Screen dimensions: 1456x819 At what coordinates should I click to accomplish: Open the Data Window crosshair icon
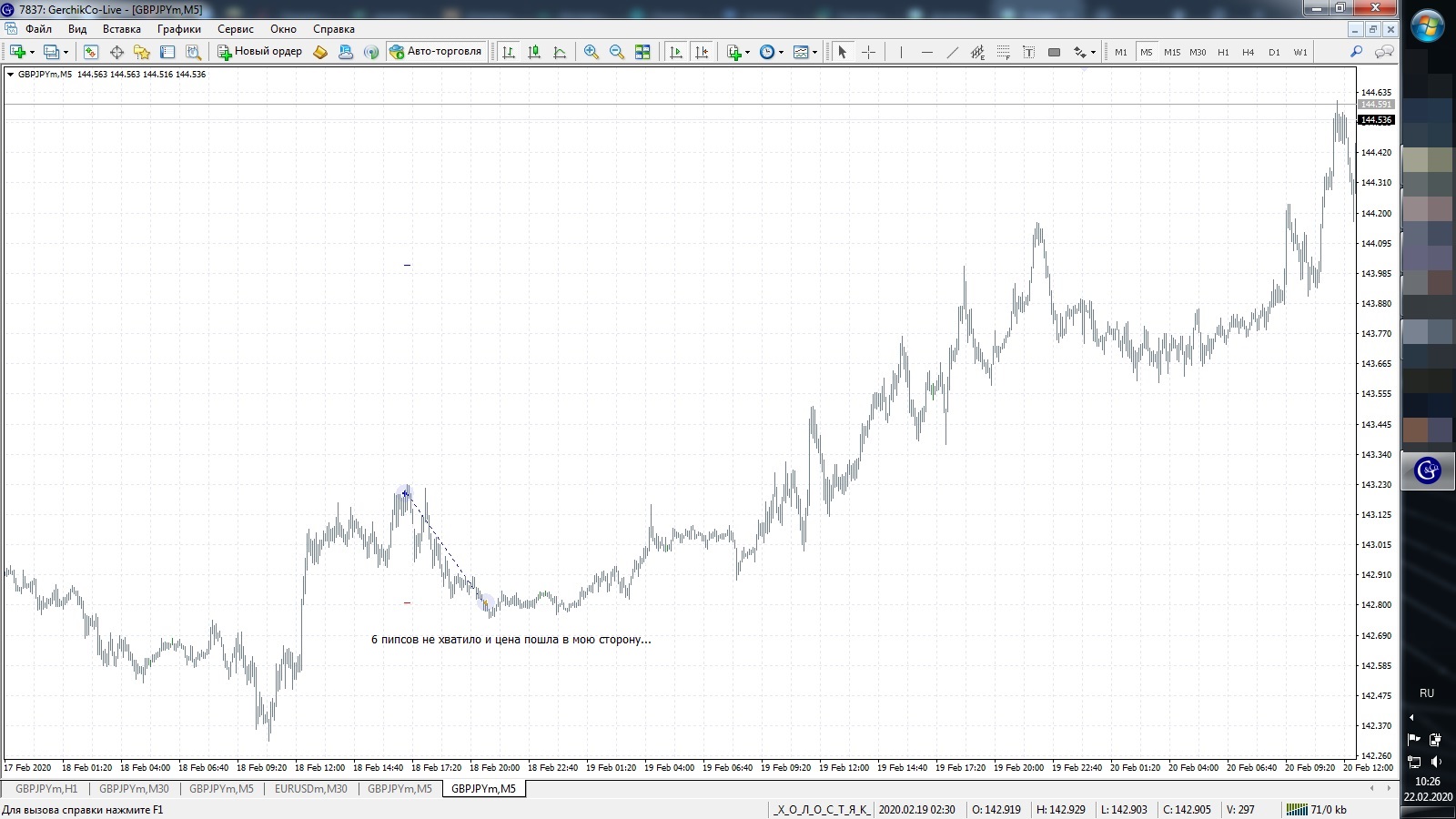pos(116,52)
